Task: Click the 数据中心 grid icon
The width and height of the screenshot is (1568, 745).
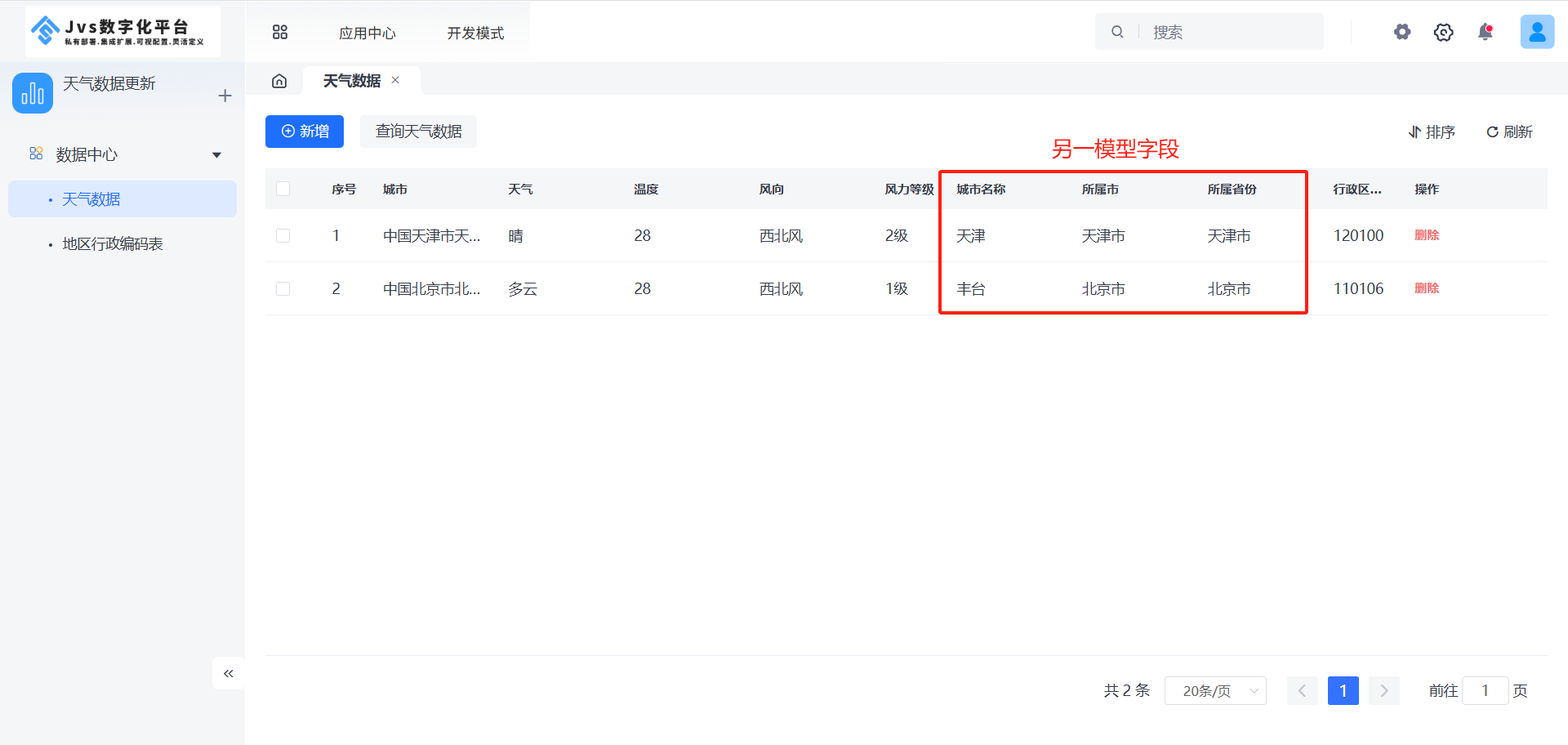Action: tap(36, 154)
